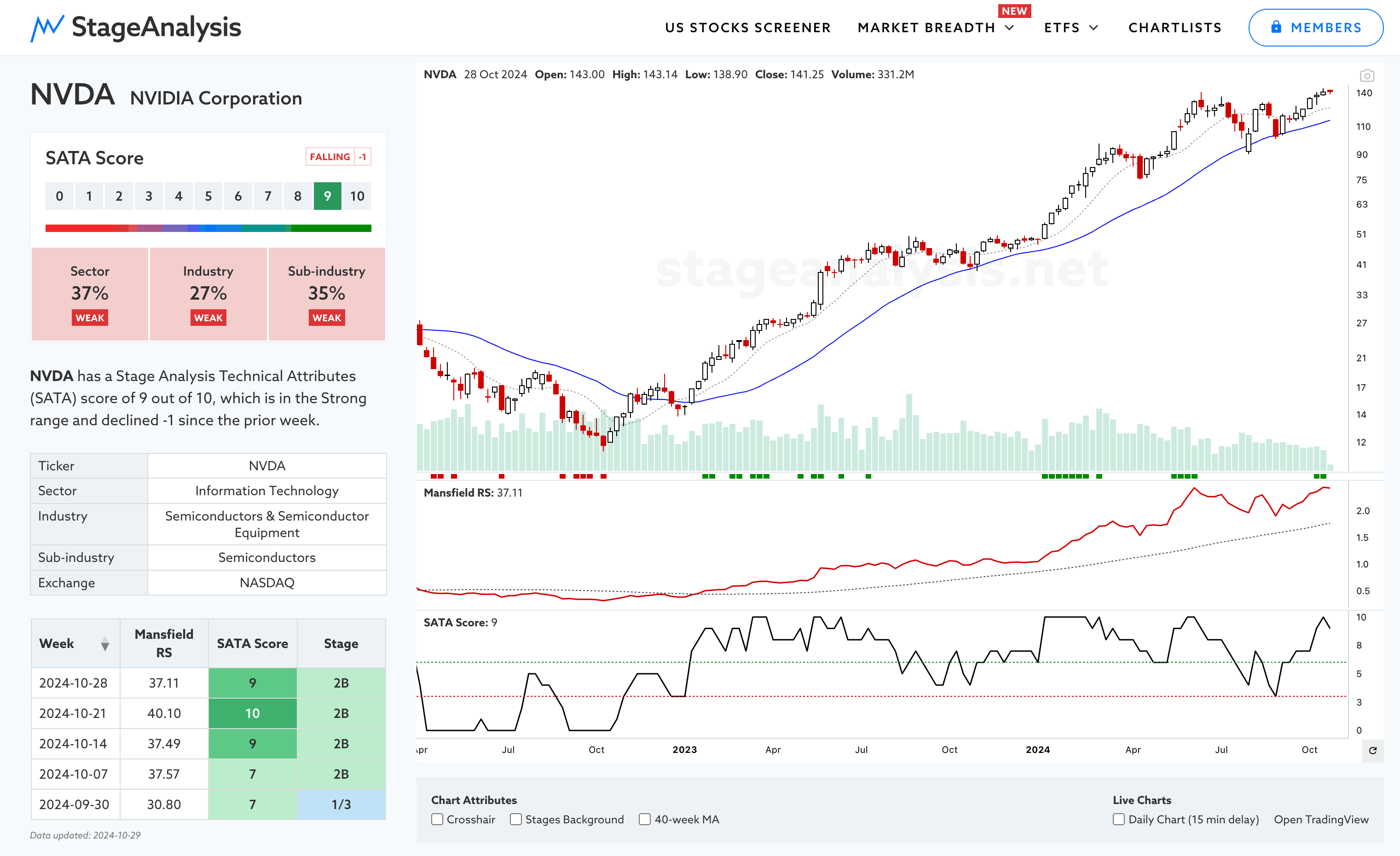Click SATA Score column header
The width and height of the screenshot is (1400, 856).
[x=252, y=643]
